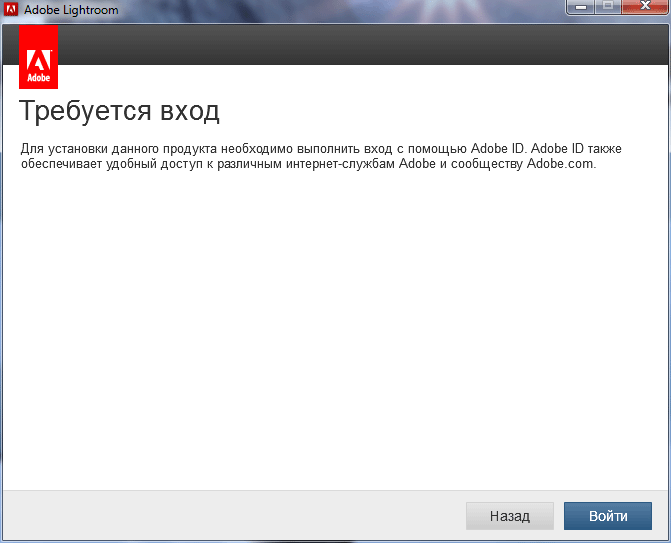Minimize the Adobe Lightroom window
This screenshot has width=671, height=543.
tap(581, 7)
